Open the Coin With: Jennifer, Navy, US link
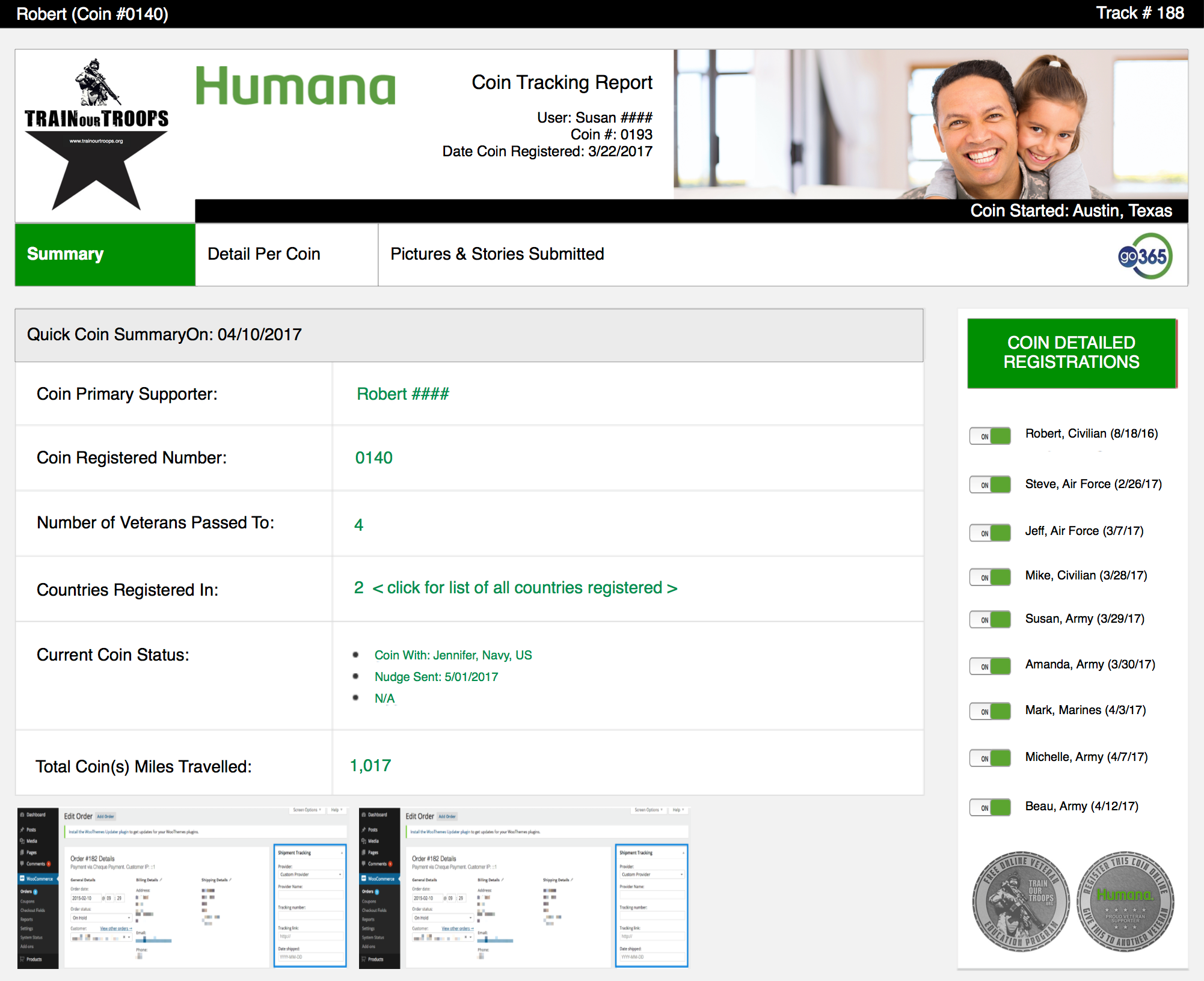The width and height of the screenshot is (1204, 981). point(453,655)
